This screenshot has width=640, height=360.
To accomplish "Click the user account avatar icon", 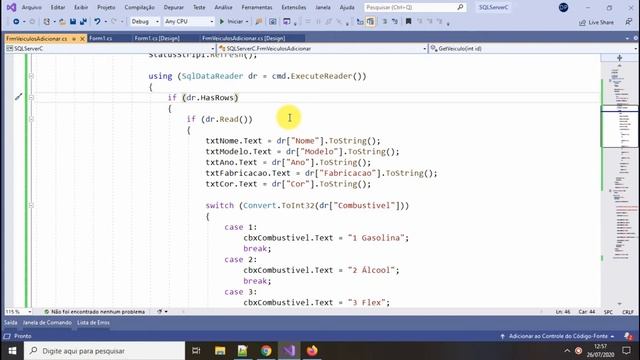I will click(563, 7).
